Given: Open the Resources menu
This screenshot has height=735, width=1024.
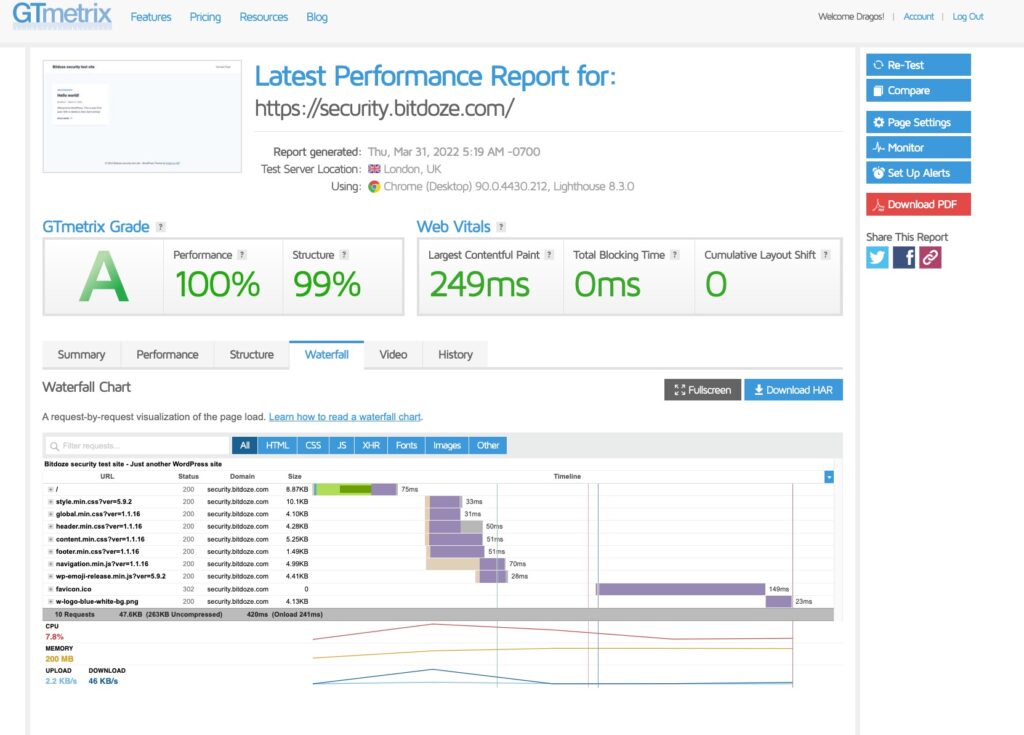Looking at the screenshot, I should [264, 17].
